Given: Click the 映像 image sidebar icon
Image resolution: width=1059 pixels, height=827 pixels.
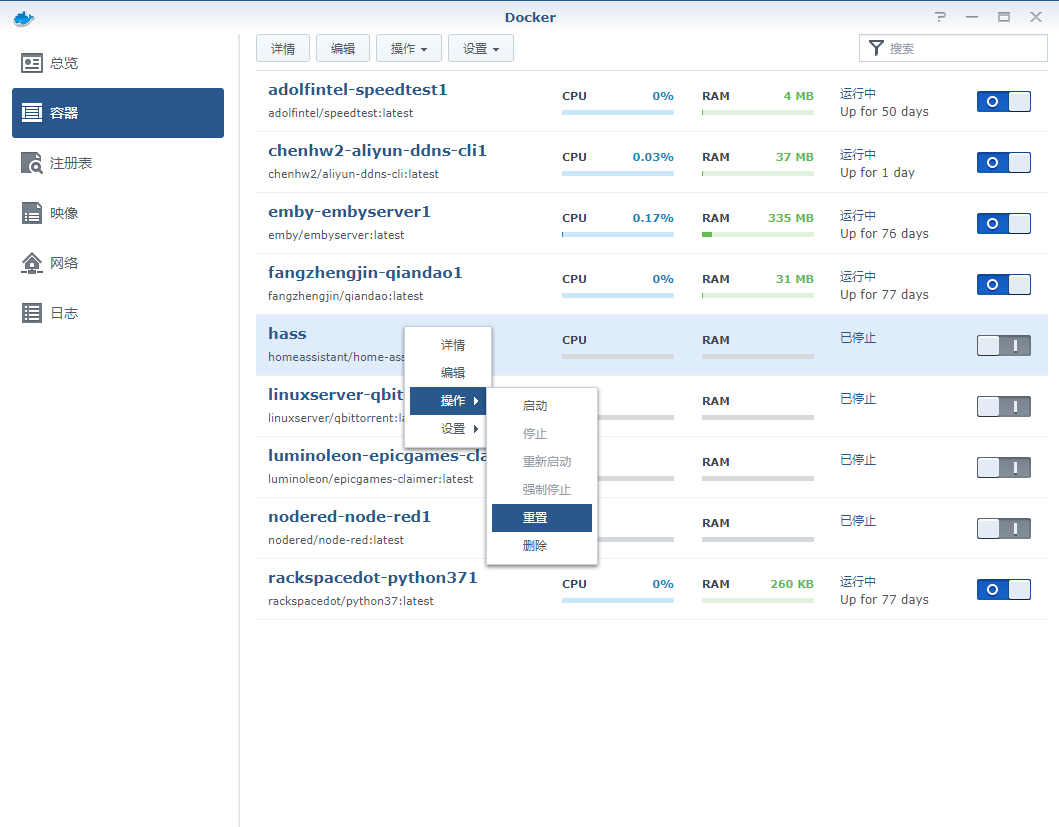Looking at the screenshot, I should pos(32,213).
